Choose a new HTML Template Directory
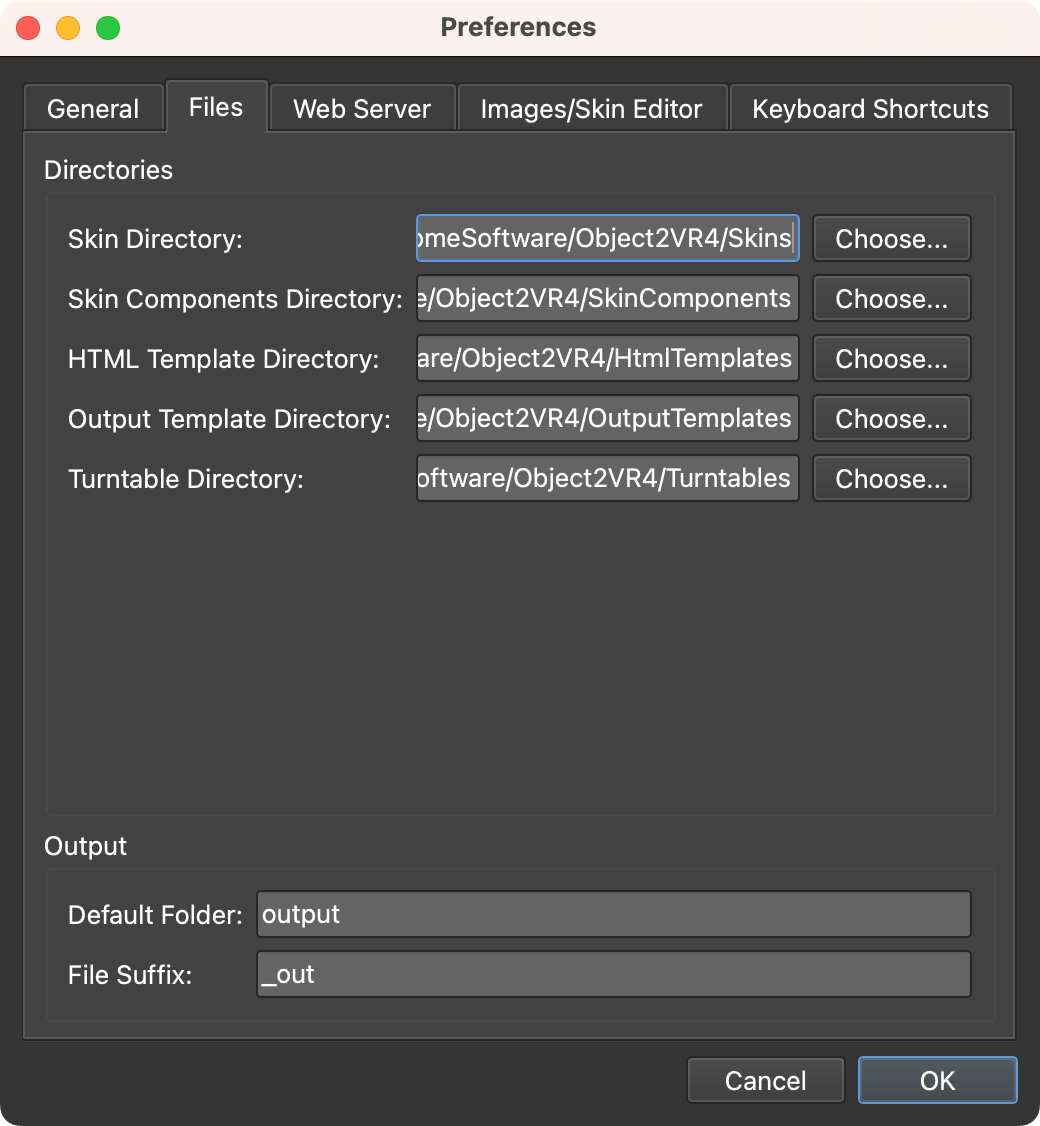Screen dimensions: 1040x1126 pos(891,358)
